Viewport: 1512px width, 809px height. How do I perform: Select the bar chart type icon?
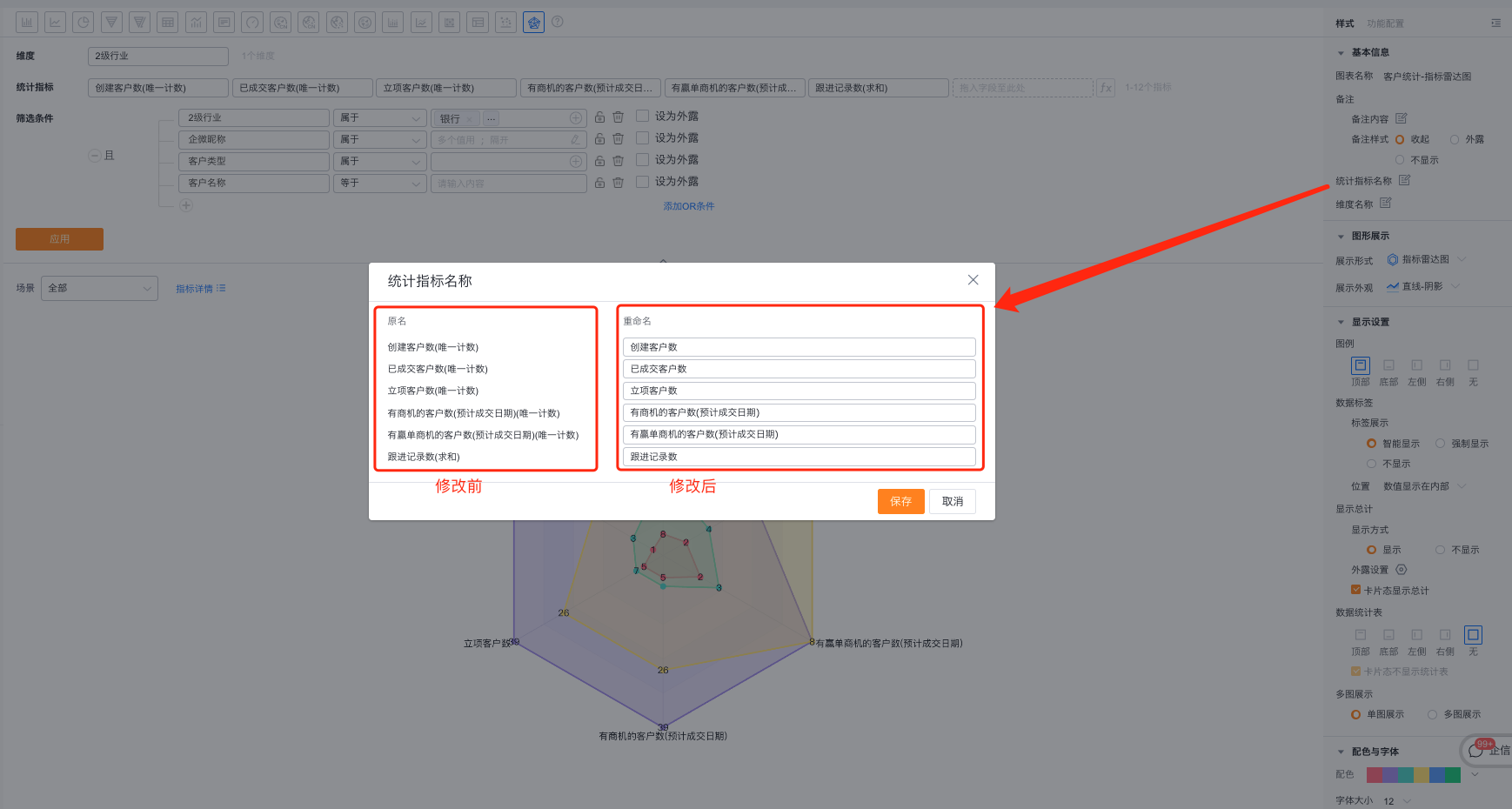tap(27, 23)
